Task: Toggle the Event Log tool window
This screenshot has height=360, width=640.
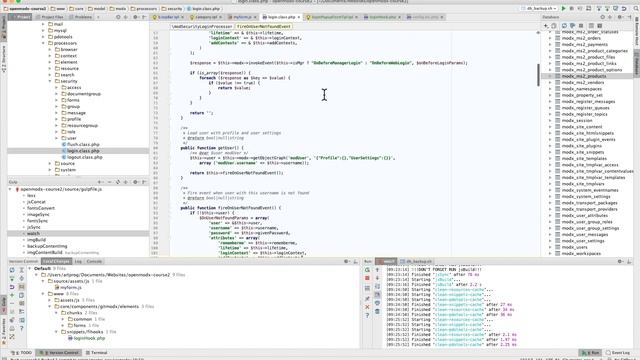Action: pyautogui.click(x=618, y=352)
